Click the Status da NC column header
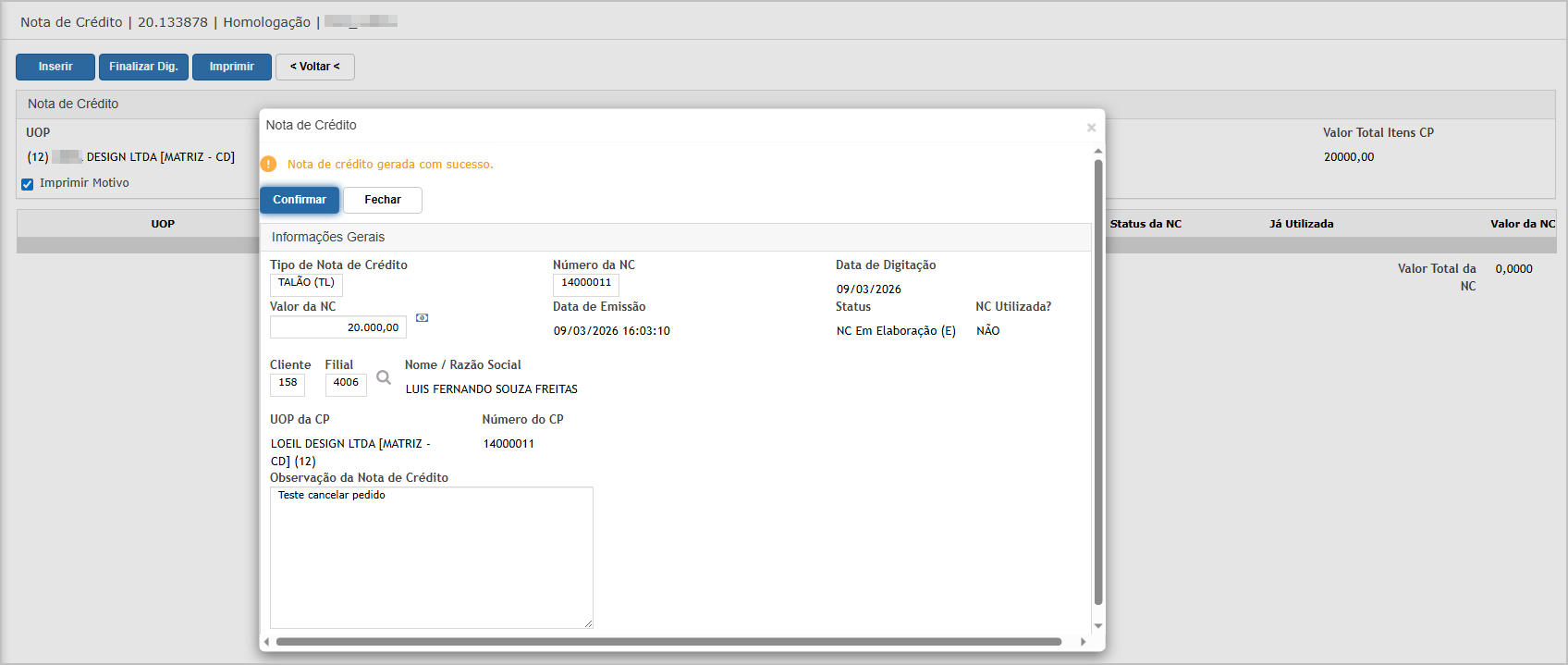The image size is (1568, 665). (1145, 224)
